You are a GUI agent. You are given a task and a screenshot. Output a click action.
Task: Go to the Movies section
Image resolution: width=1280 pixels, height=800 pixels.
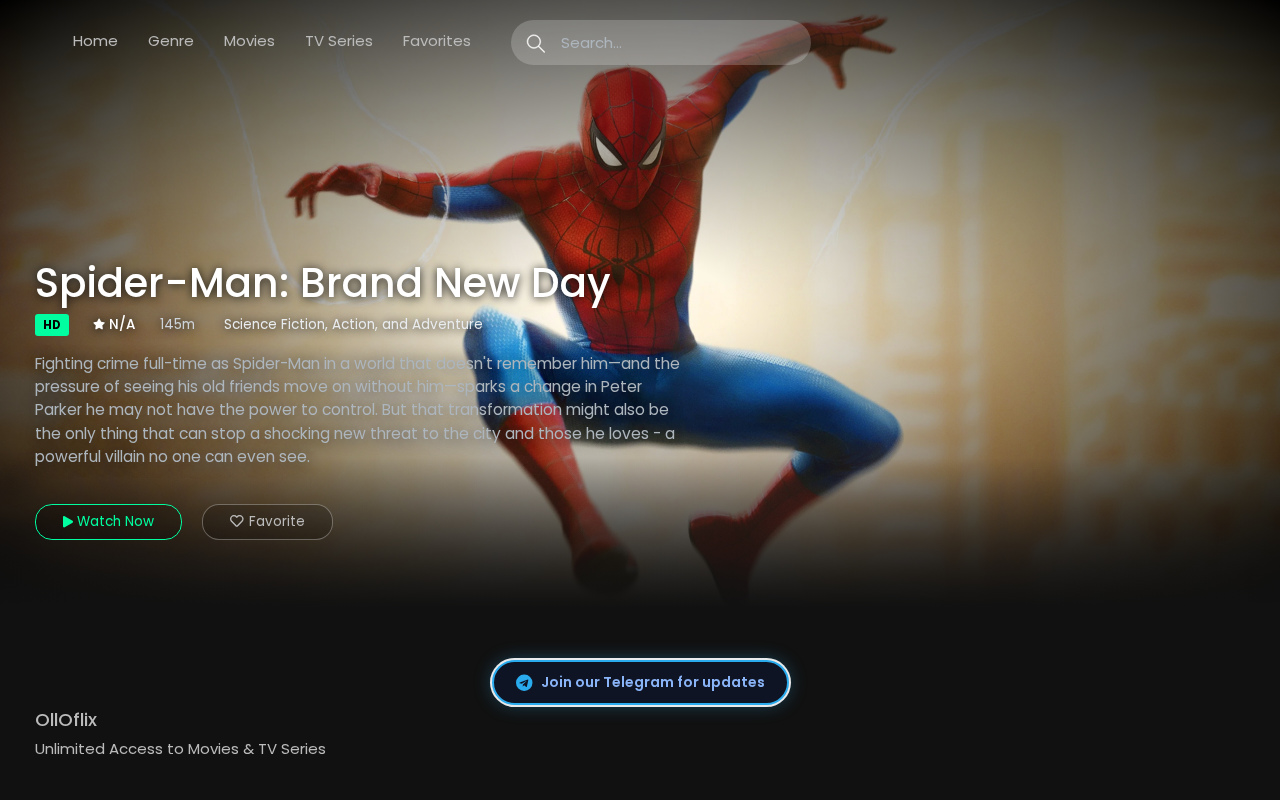click(249, 41)
